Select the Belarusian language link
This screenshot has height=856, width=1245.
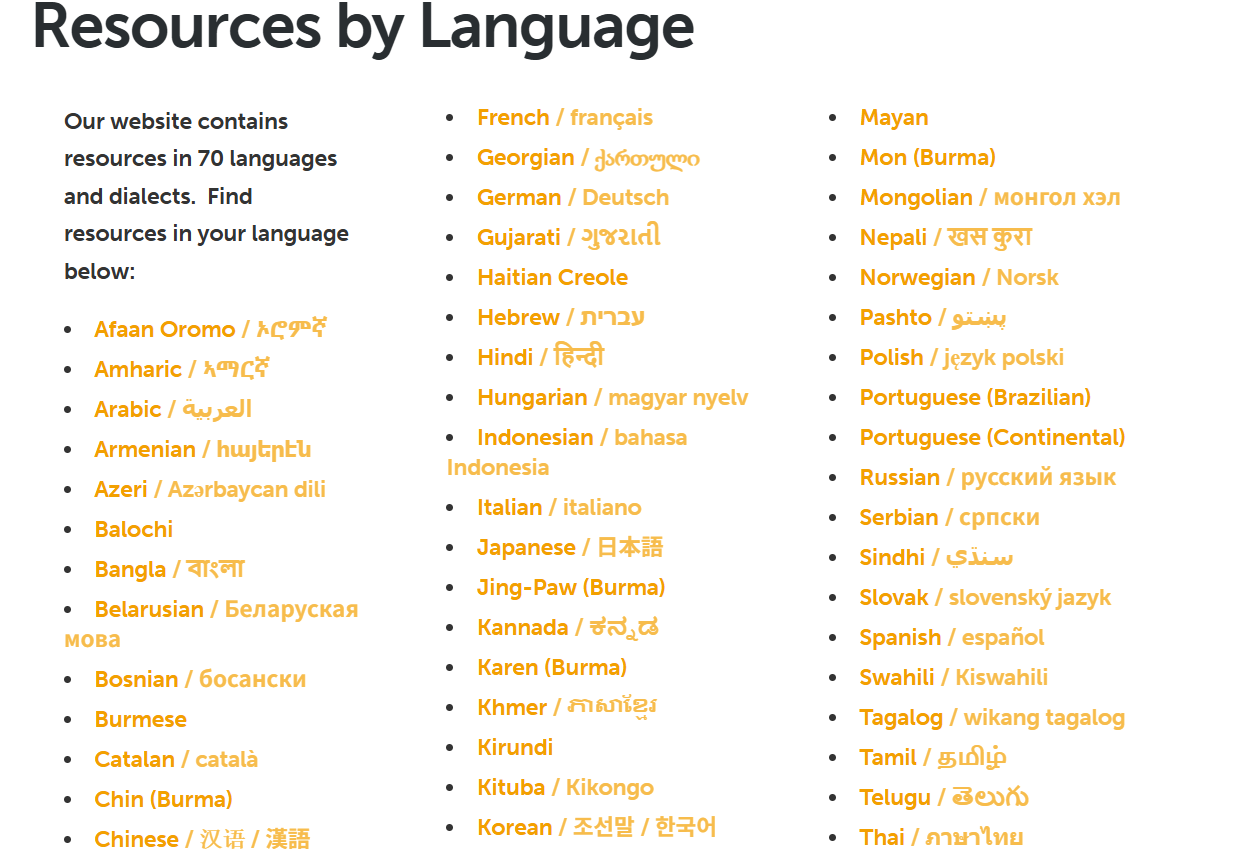click(211, 624)
